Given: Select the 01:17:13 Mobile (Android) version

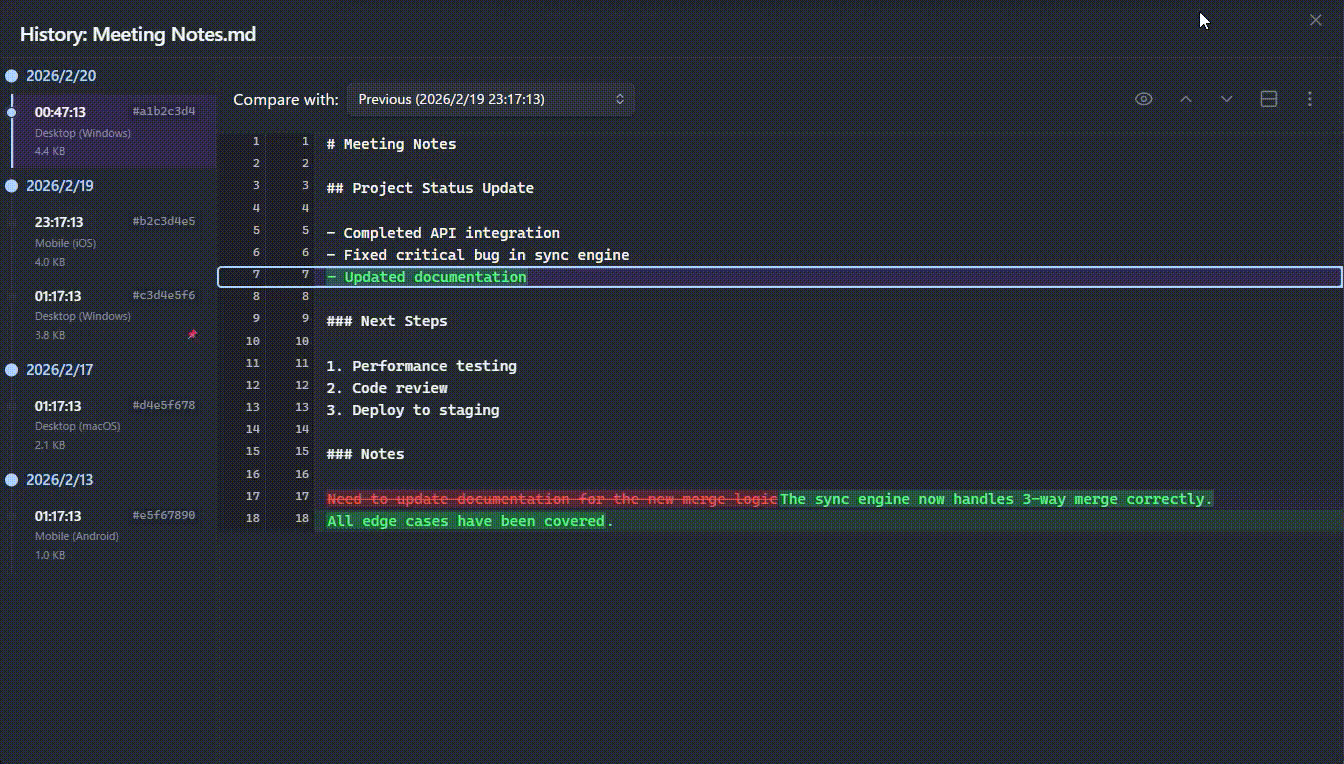Looking at the screenshot, I should [x=115, y=535].
